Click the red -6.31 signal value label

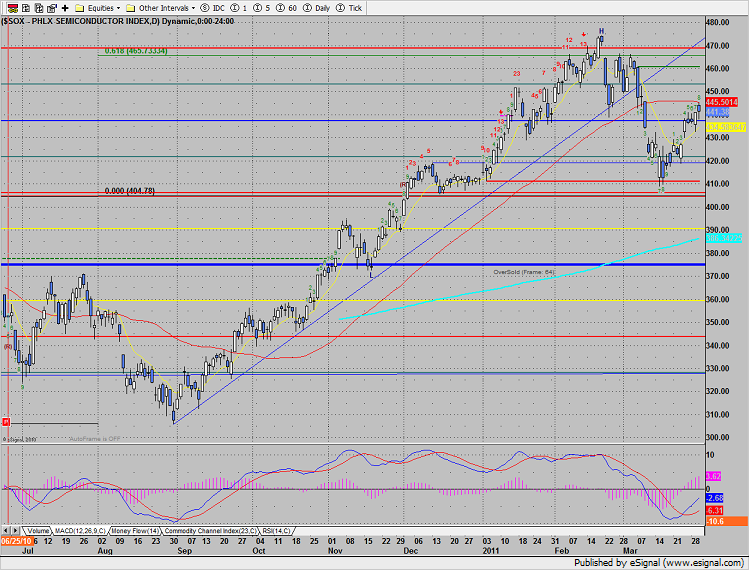point(715,511)
